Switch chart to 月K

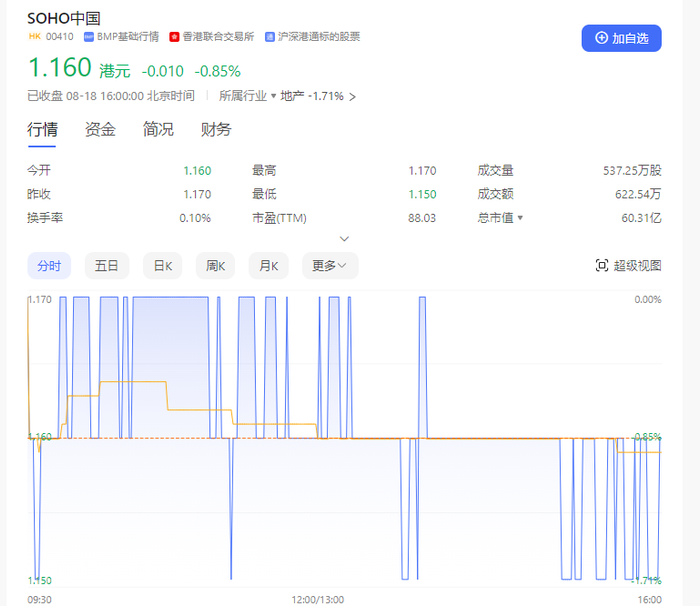click(x=268, y=266)
